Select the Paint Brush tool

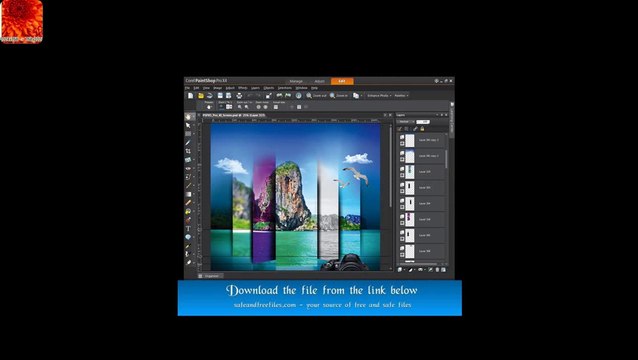[188, 185]
